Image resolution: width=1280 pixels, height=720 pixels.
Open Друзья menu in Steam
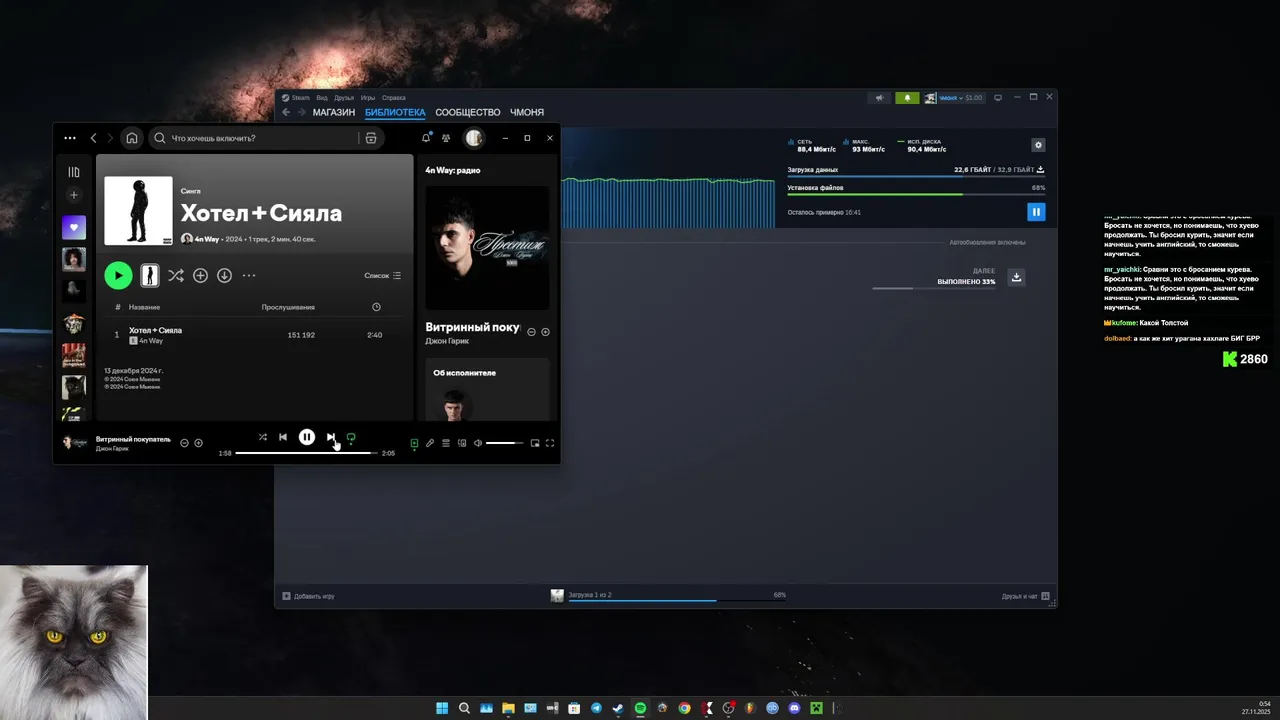coord(344,98)
